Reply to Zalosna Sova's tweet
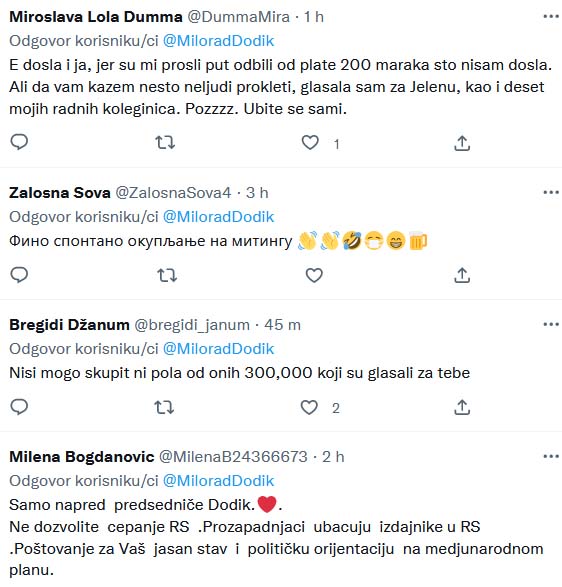The image size is (562, 587). [19, 275]
